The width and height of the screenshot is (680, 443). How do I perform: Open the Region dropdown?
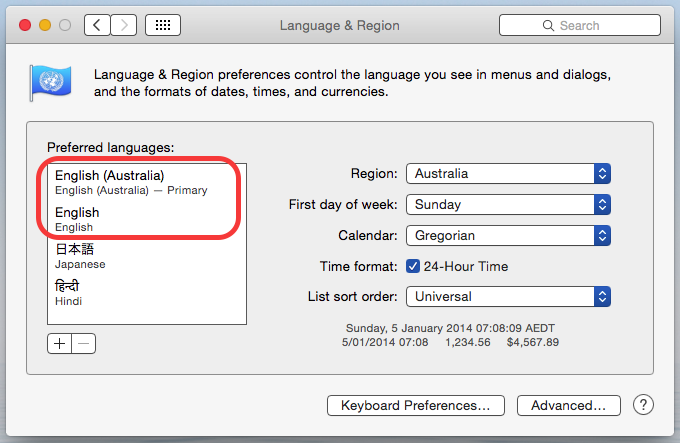click(x=508, y=173)
